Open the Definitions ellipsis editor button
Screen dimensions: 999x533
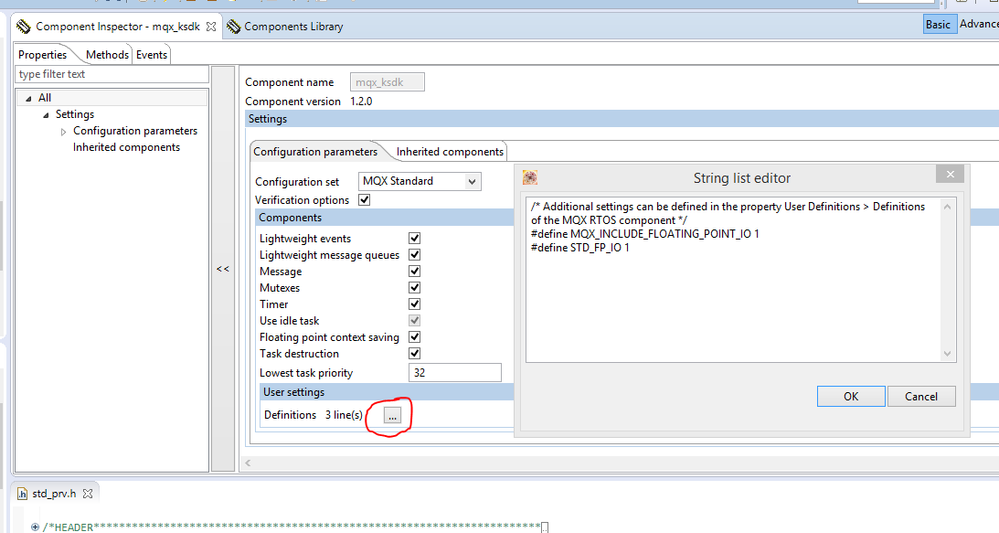tap(392, 416)
